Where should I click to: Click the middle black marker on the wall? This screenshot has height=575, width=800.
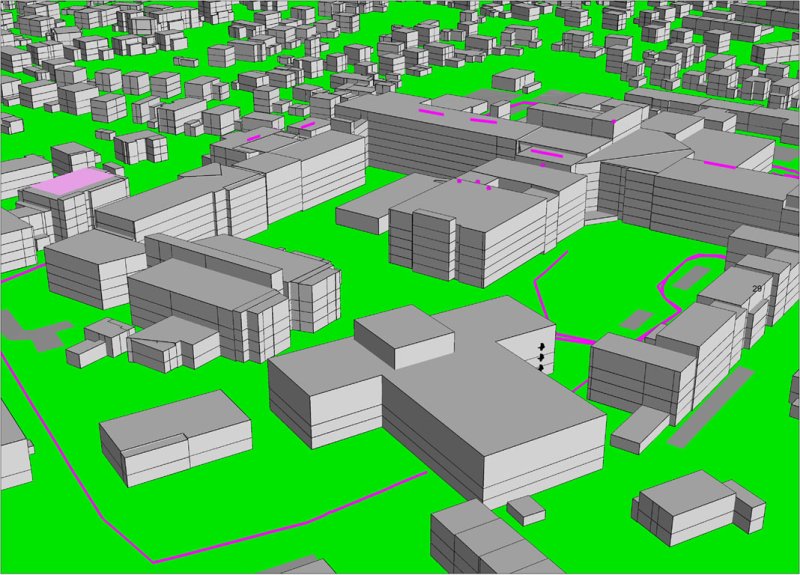(x=541, y=356)
